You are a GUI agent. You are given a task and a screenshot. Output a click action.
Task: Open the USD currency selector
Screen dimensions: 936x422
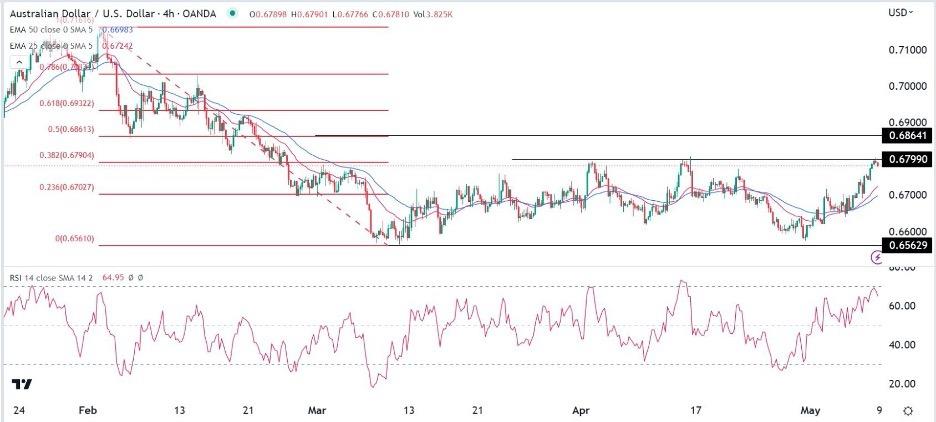click(900, 12)
